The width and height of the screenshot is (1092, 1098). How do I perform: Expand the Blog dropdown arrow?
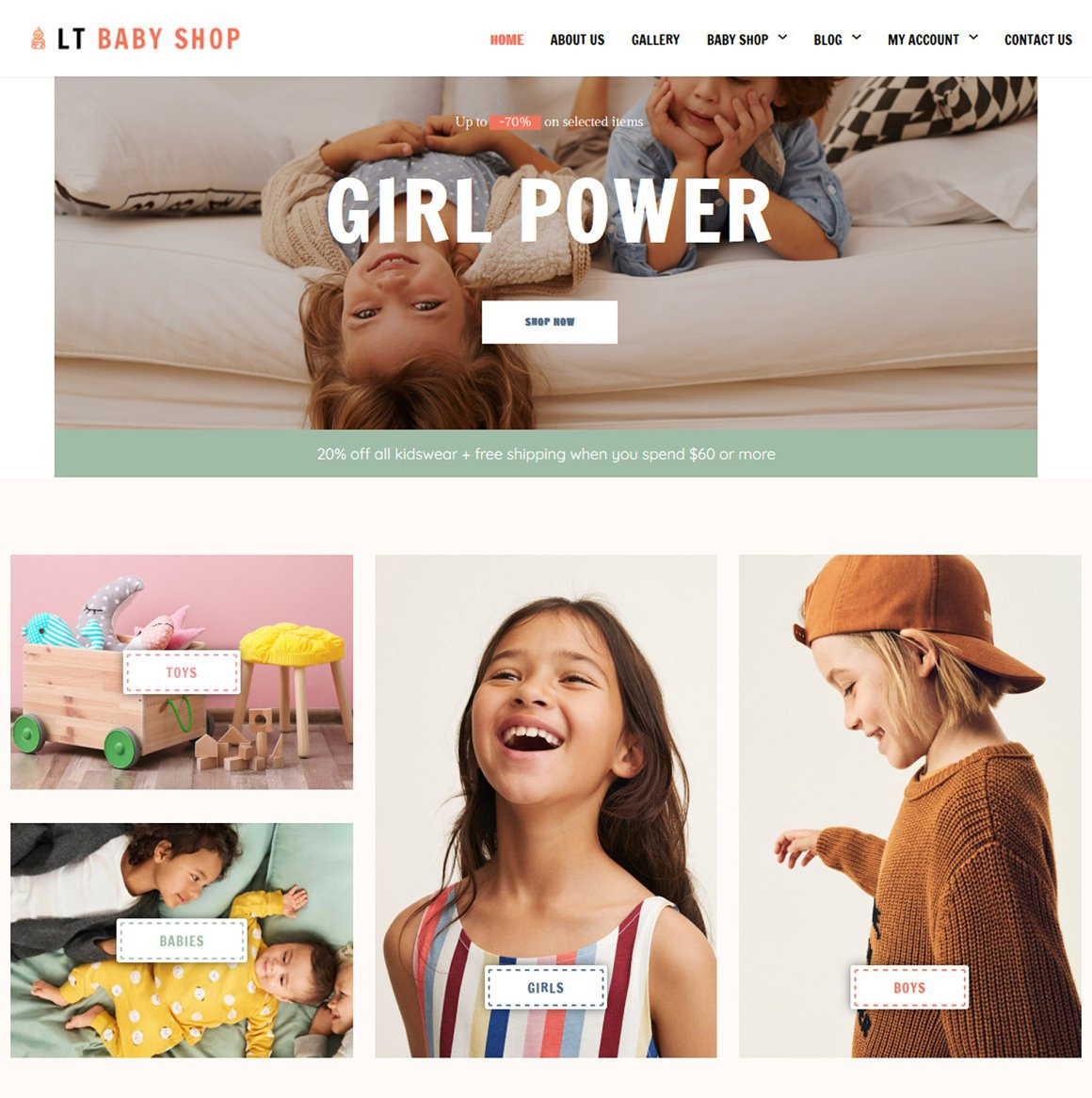(856, 38)
